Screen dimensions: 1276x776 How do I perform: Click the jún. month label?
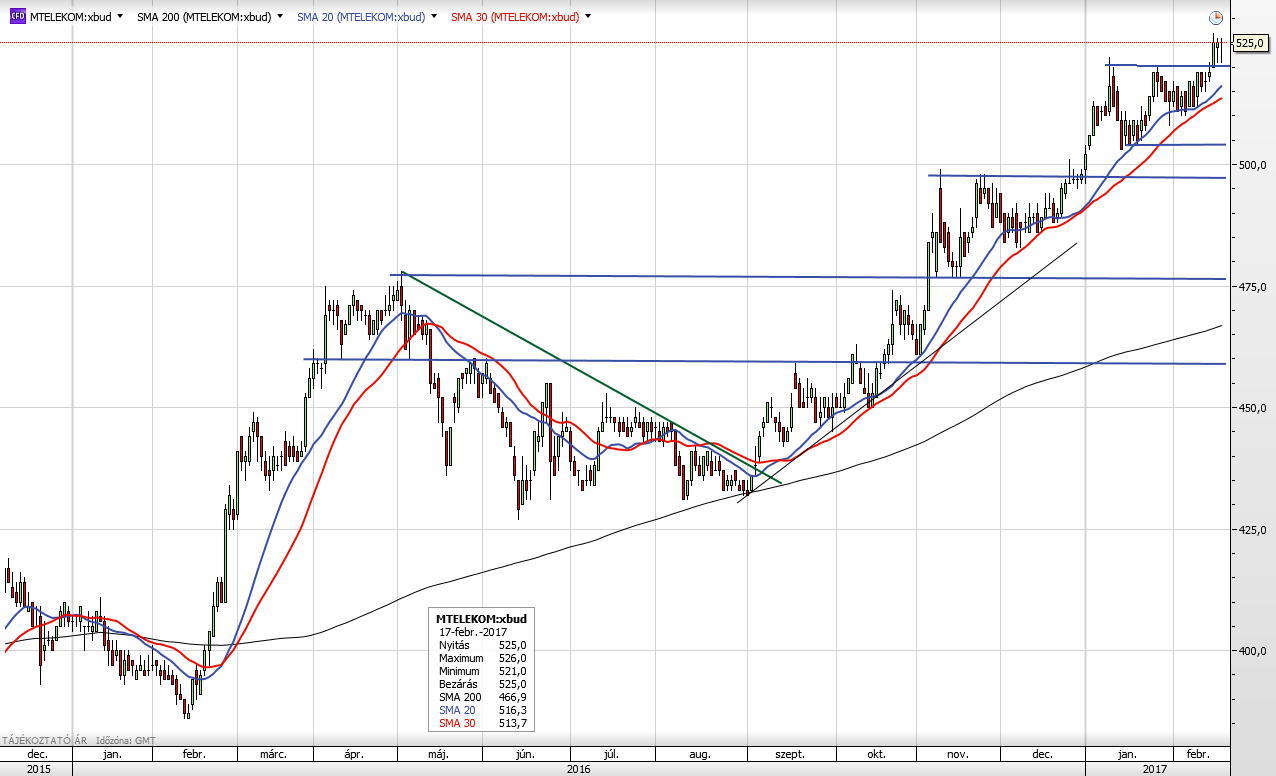(526, 754)
